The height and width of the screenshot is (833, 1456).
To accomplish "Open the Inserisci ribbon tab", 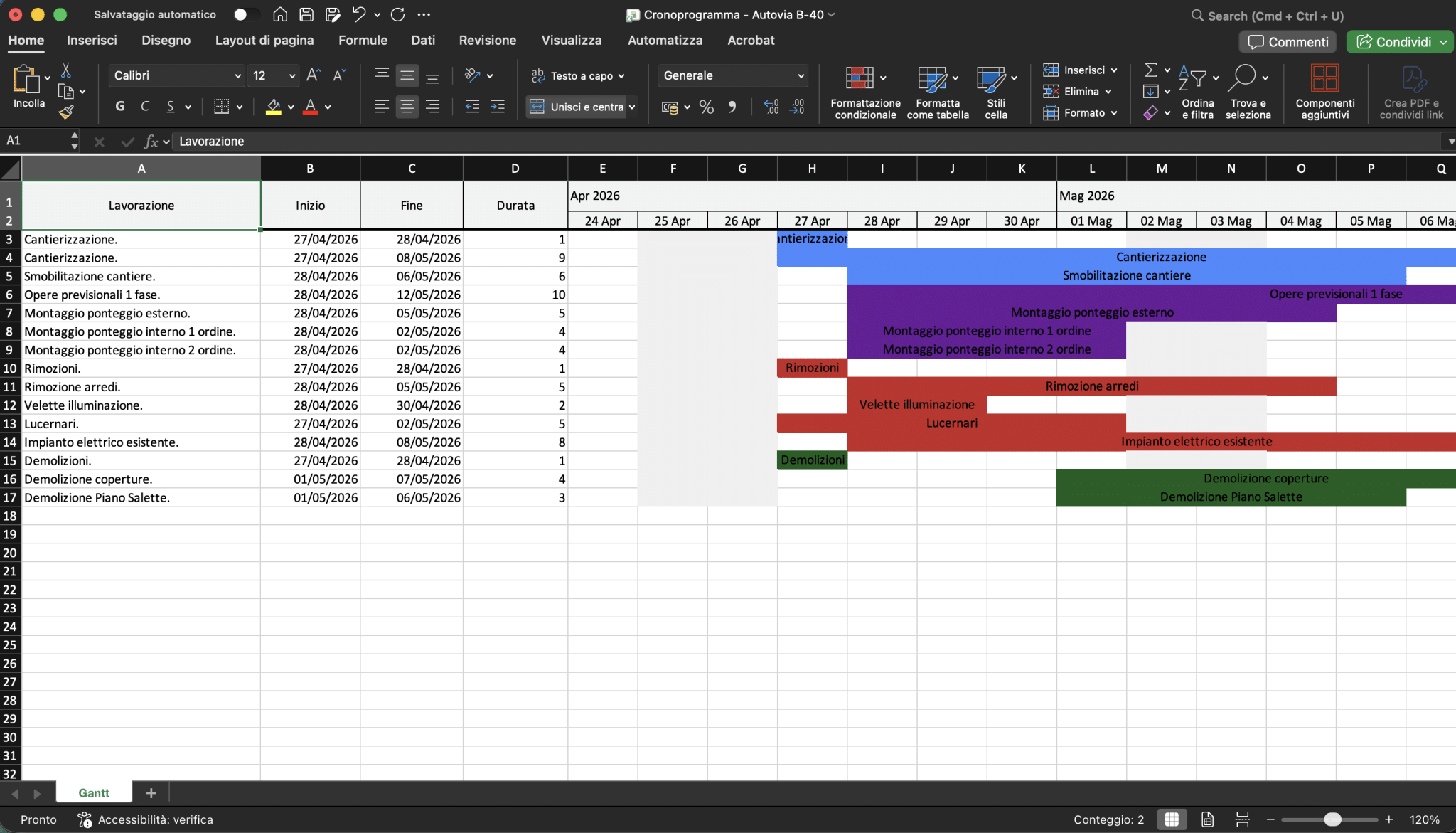I will 92,41.
